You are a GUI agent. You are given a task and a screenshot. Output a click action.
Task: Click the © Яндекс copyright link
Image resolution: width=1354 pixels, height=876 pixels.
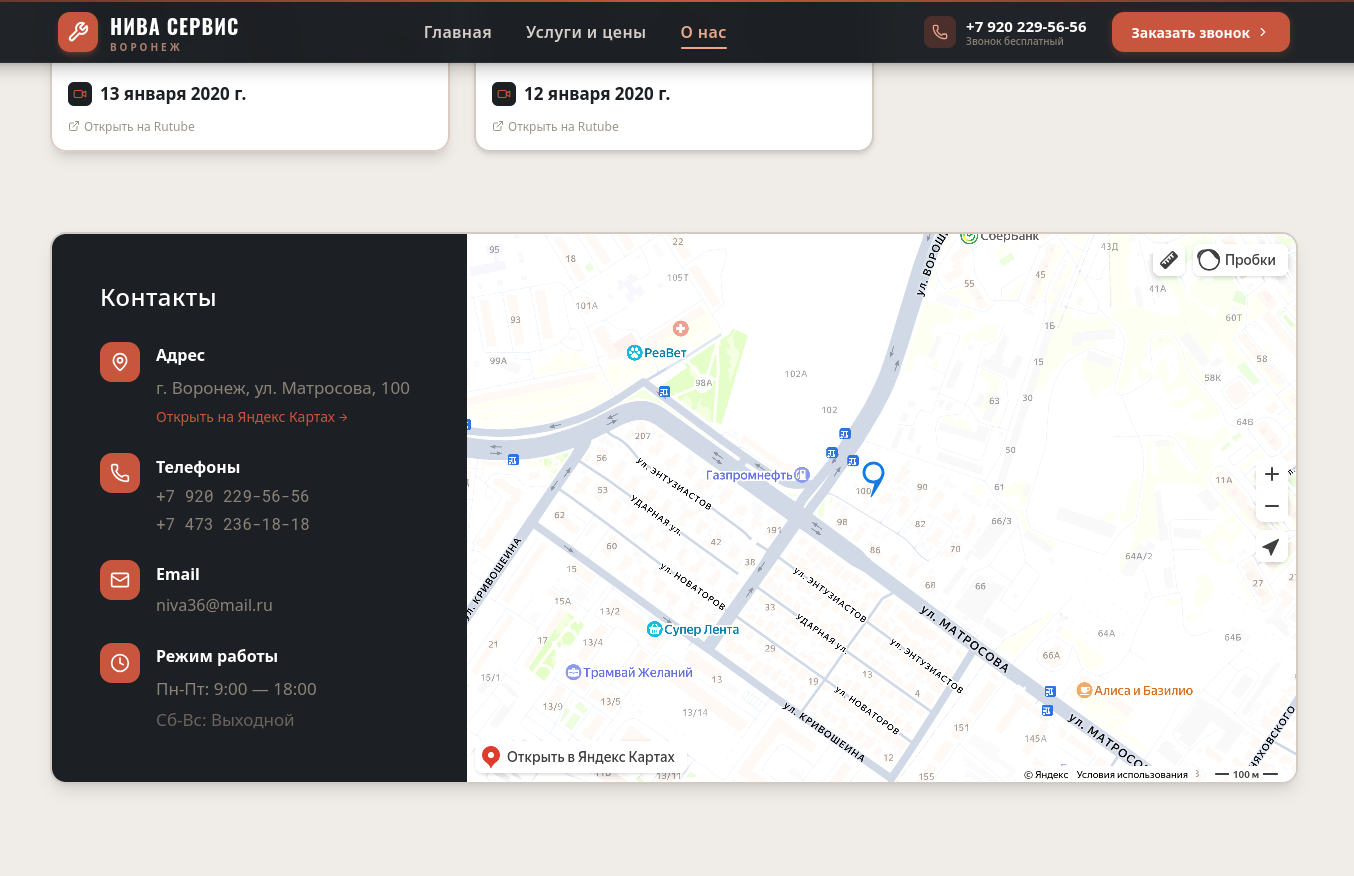click(x=1046, y=775)
